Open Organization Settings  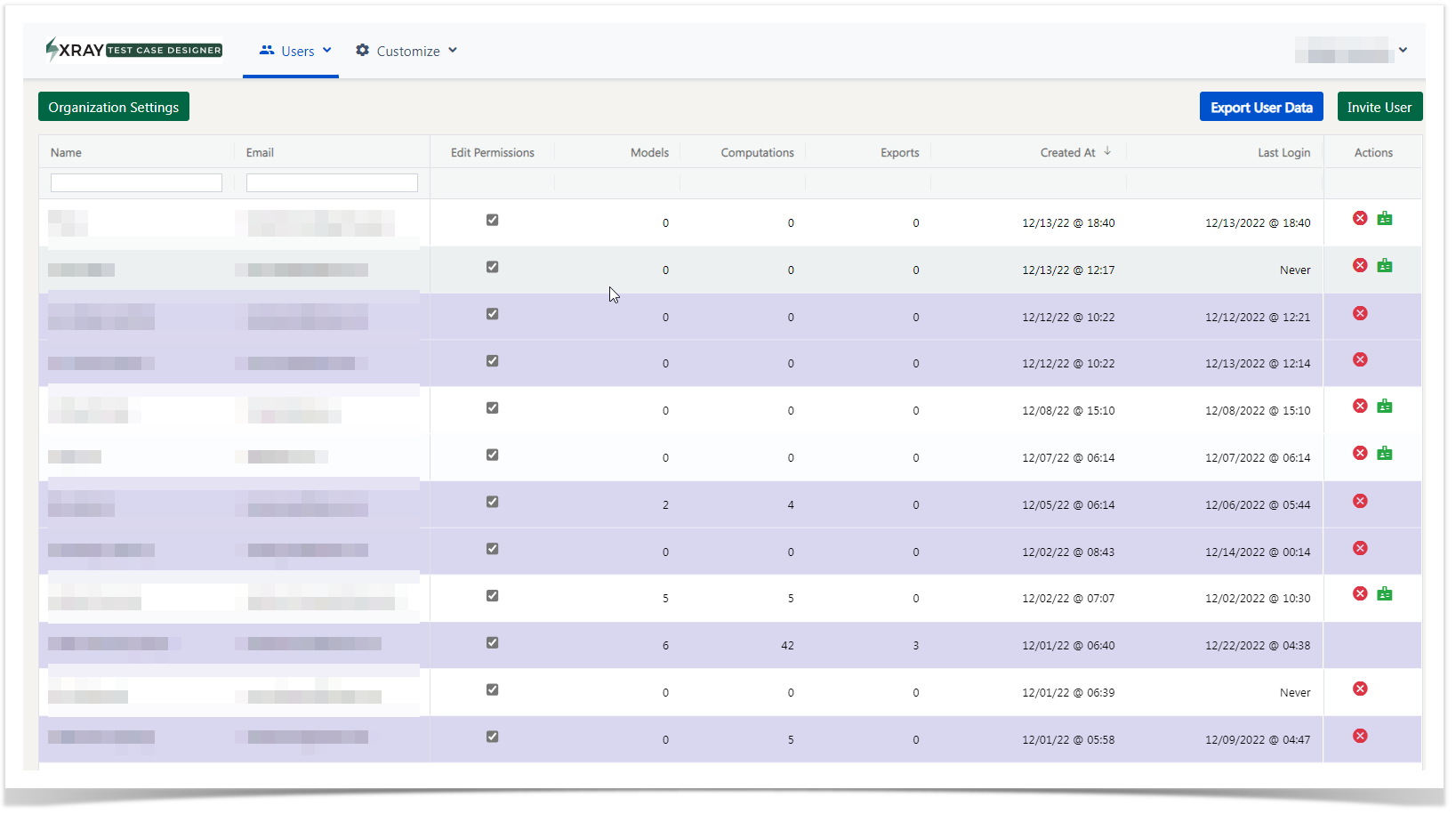[x=114, y=107]
